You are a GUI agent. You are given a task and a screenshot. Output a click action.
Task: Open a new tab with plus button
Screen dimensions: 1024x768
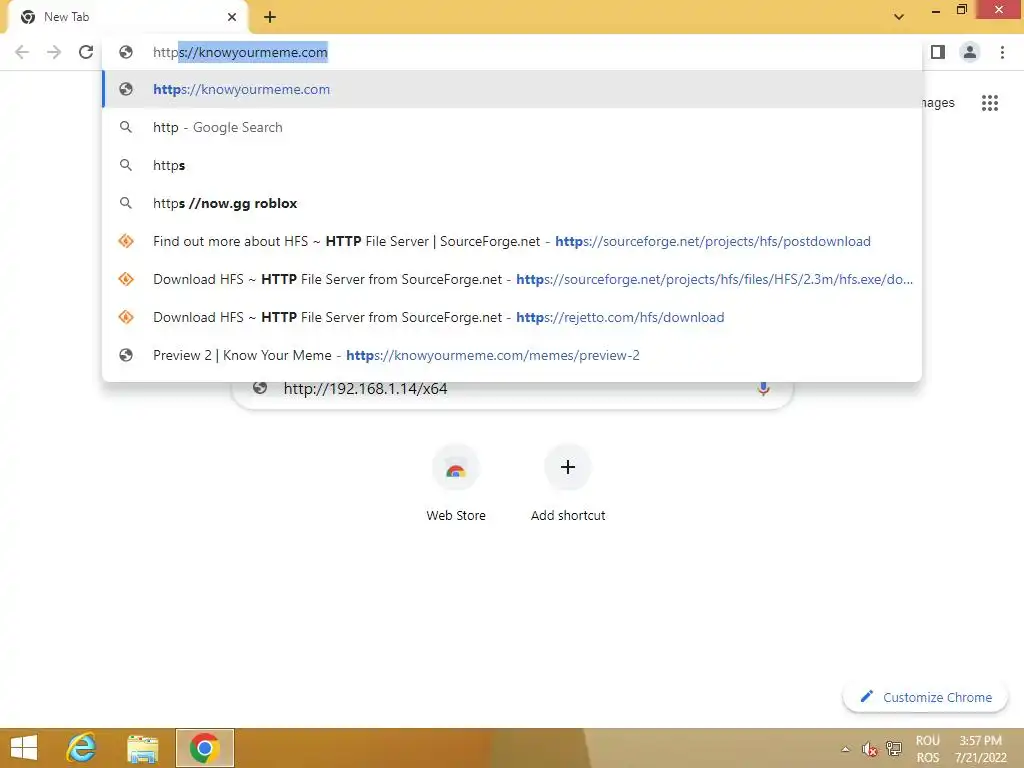(x=270, y=17)
